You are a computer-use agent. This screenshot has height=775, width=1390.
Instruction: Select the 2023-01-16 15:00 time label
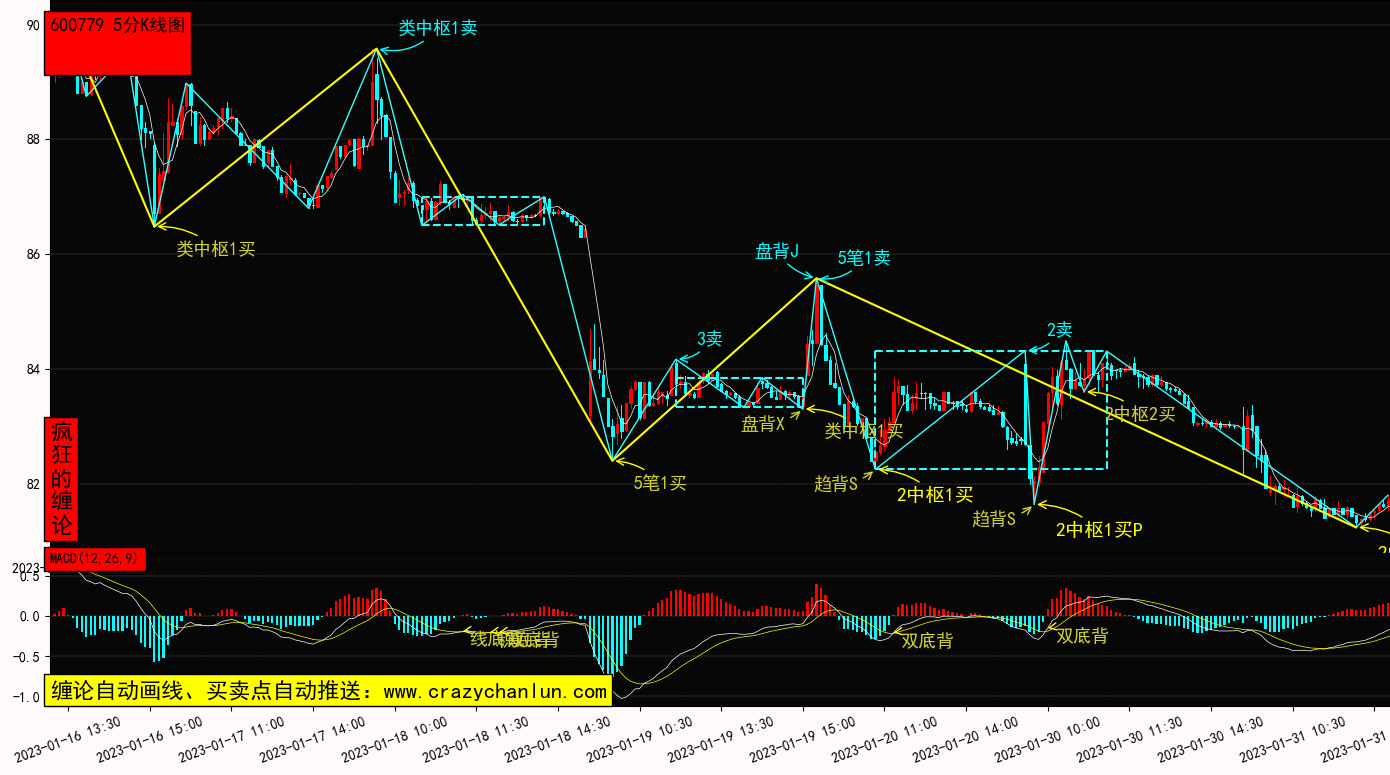pos(150,738)
